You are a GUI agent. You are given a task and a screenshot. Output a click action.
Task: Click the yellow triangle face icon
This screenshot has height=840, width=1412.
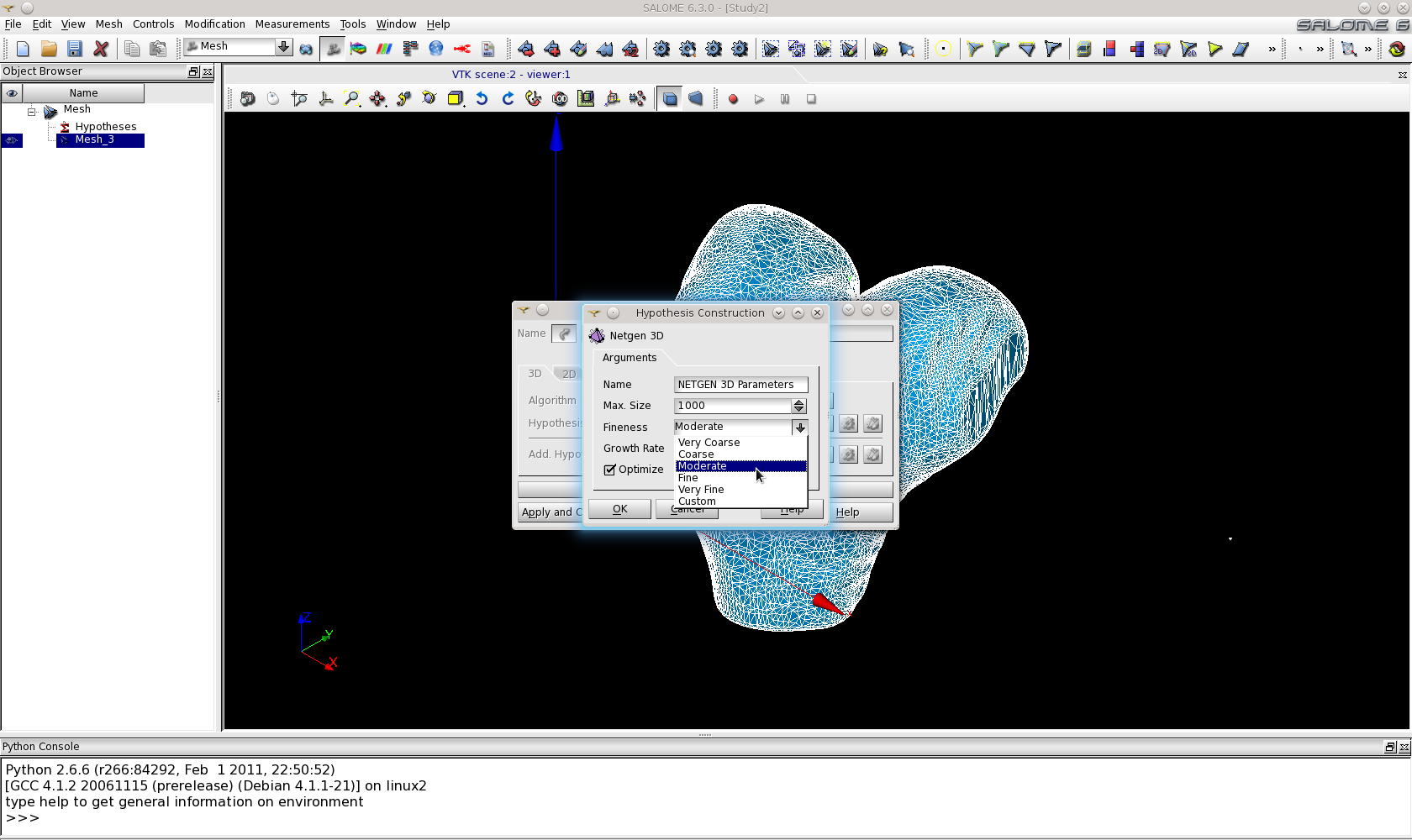click(1214, 49)
